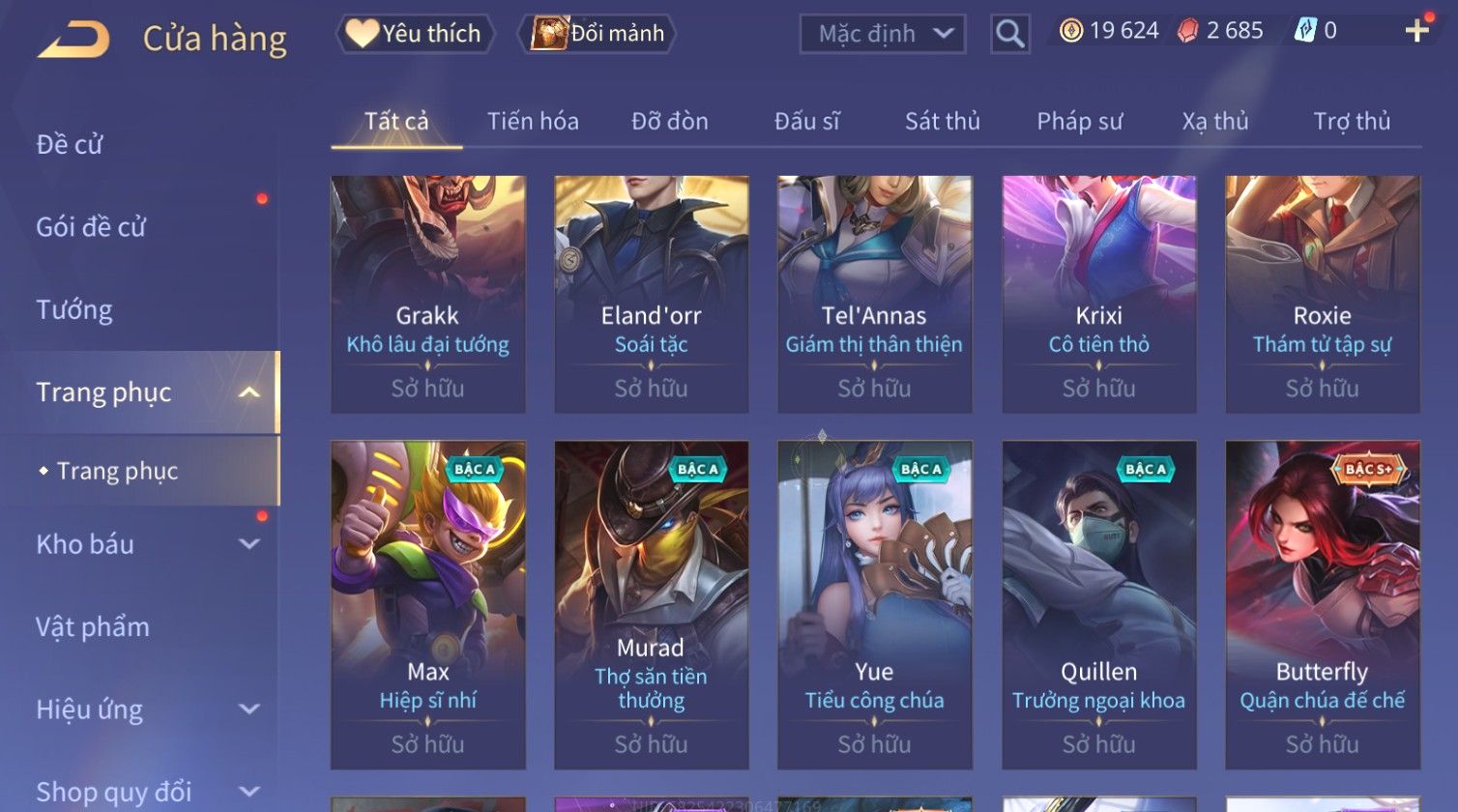Open search with the magnifier icon

[x=1009, y=34]
